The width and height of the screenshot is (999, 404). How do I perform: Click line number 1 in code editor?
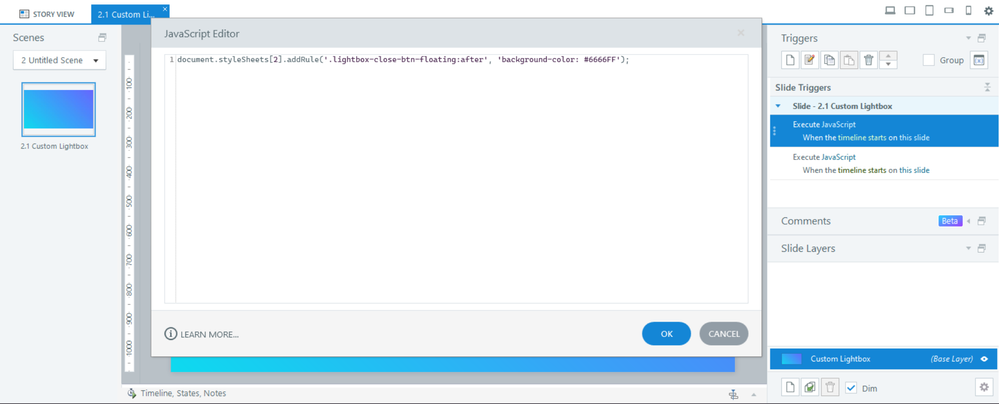click(x=171, y=60)
